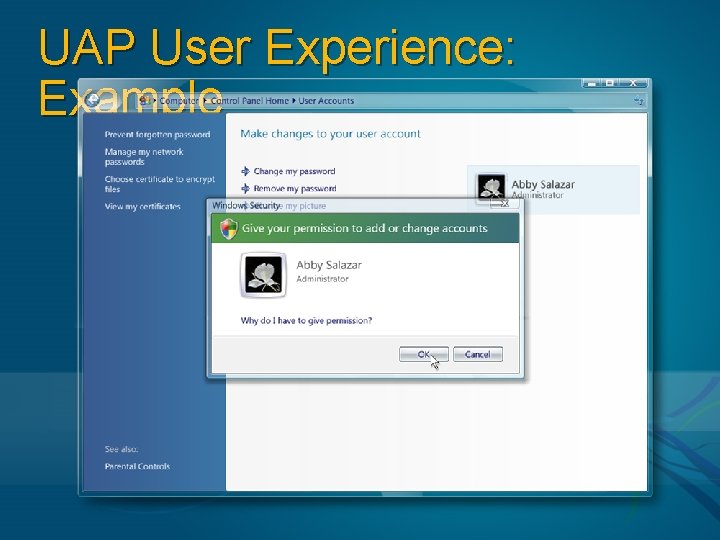Open 'Prevent forgotten password' in sidebar

158,135
